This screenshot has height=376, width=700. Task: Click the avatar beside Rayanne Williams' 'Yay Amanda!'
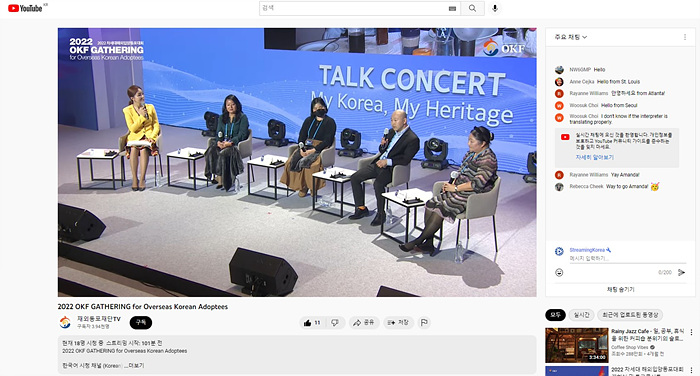click(x=559, y=175)
